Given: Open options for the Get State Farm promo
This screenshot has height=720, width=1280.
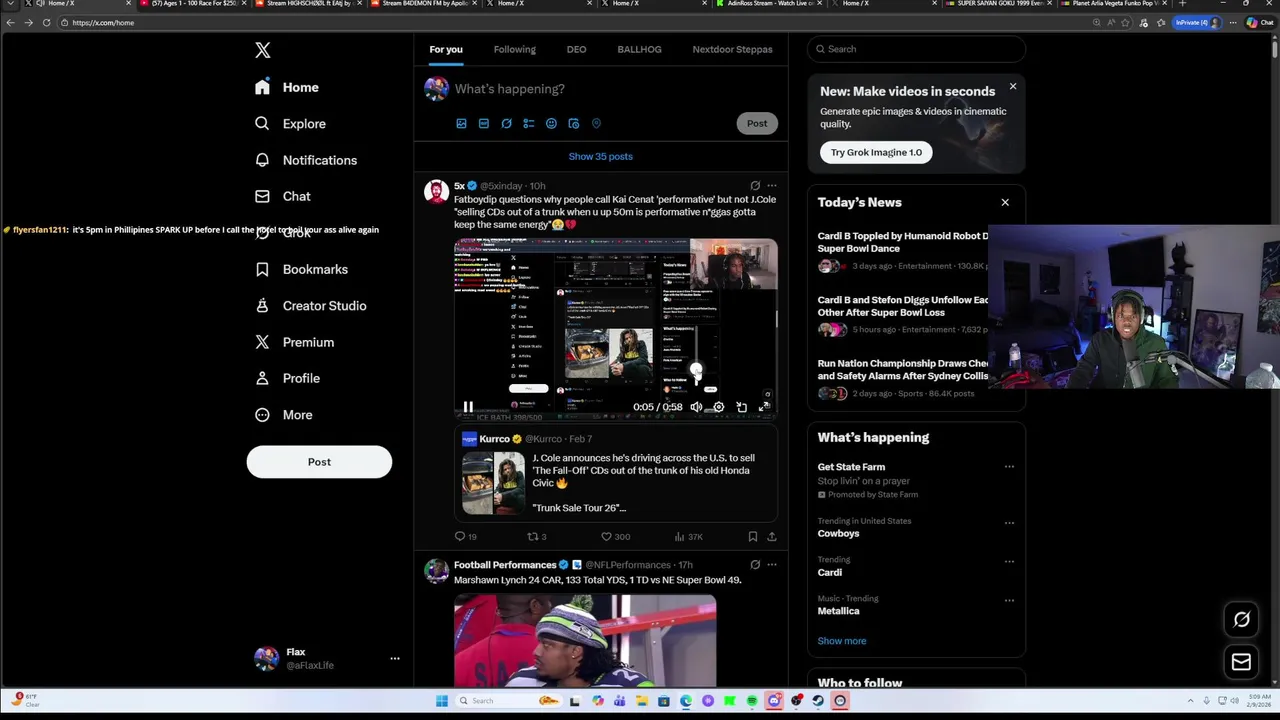Looking at the screenshot, I should [1009, 467].
